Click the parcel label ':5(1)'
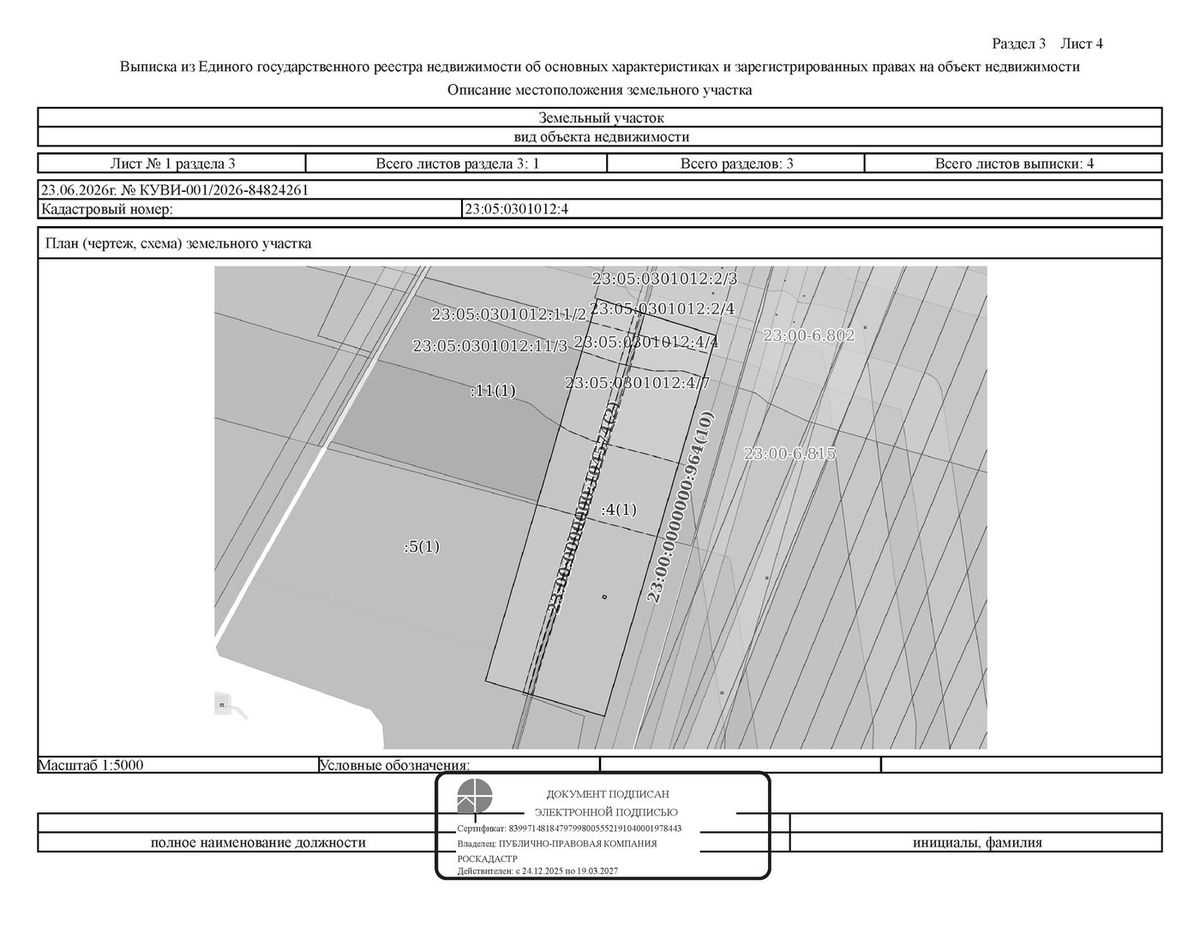The width and height of the screenshot is (1200, 927). [x=422, y=547]
